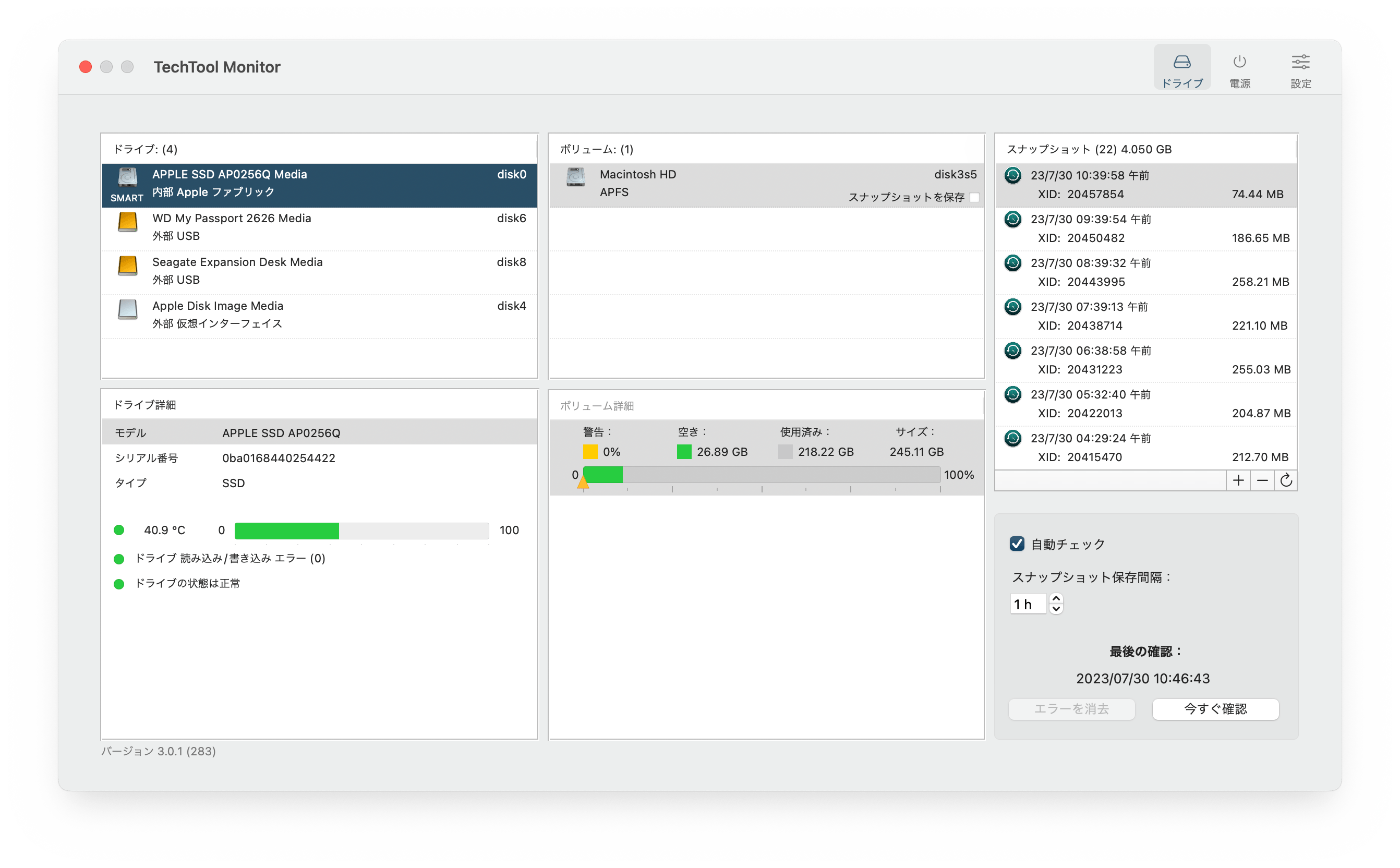Select the 08:39:32 snapshot entry
The height and width of the screenshot is (868, 1400).
point(1146,272)
